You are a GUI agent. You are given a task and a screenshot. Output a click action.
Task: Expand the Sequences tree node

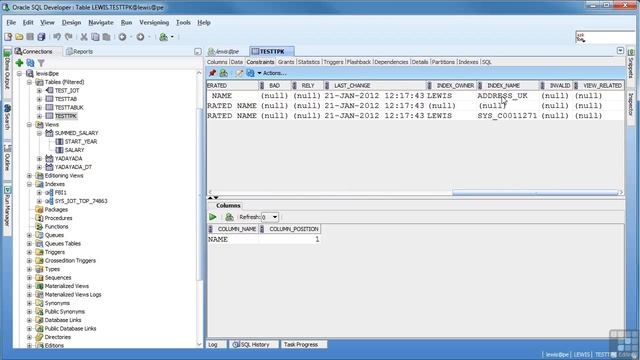coord(29,278)
